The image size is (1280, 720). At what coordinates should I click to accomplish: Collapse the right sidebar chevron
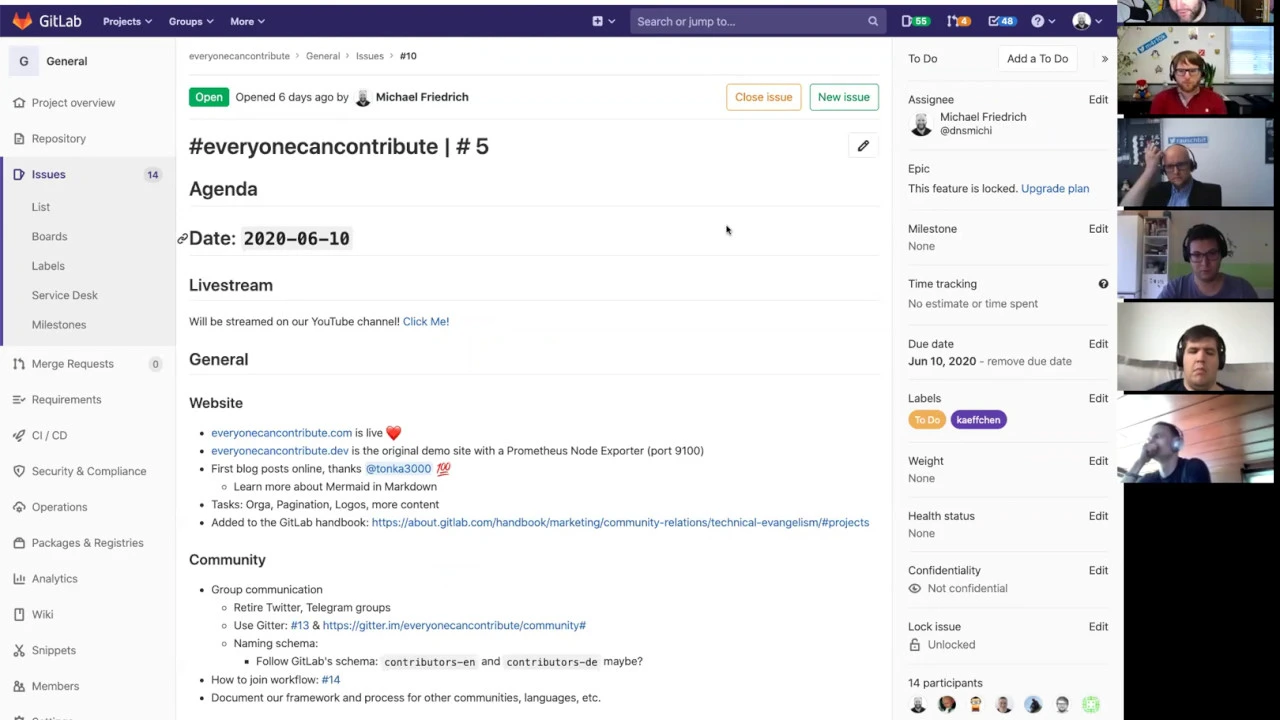tap(1104, 59)
